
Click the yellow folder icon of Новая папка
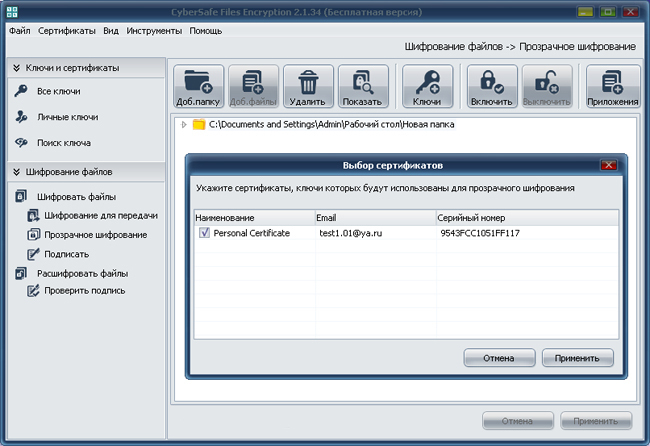pos(199,124)
